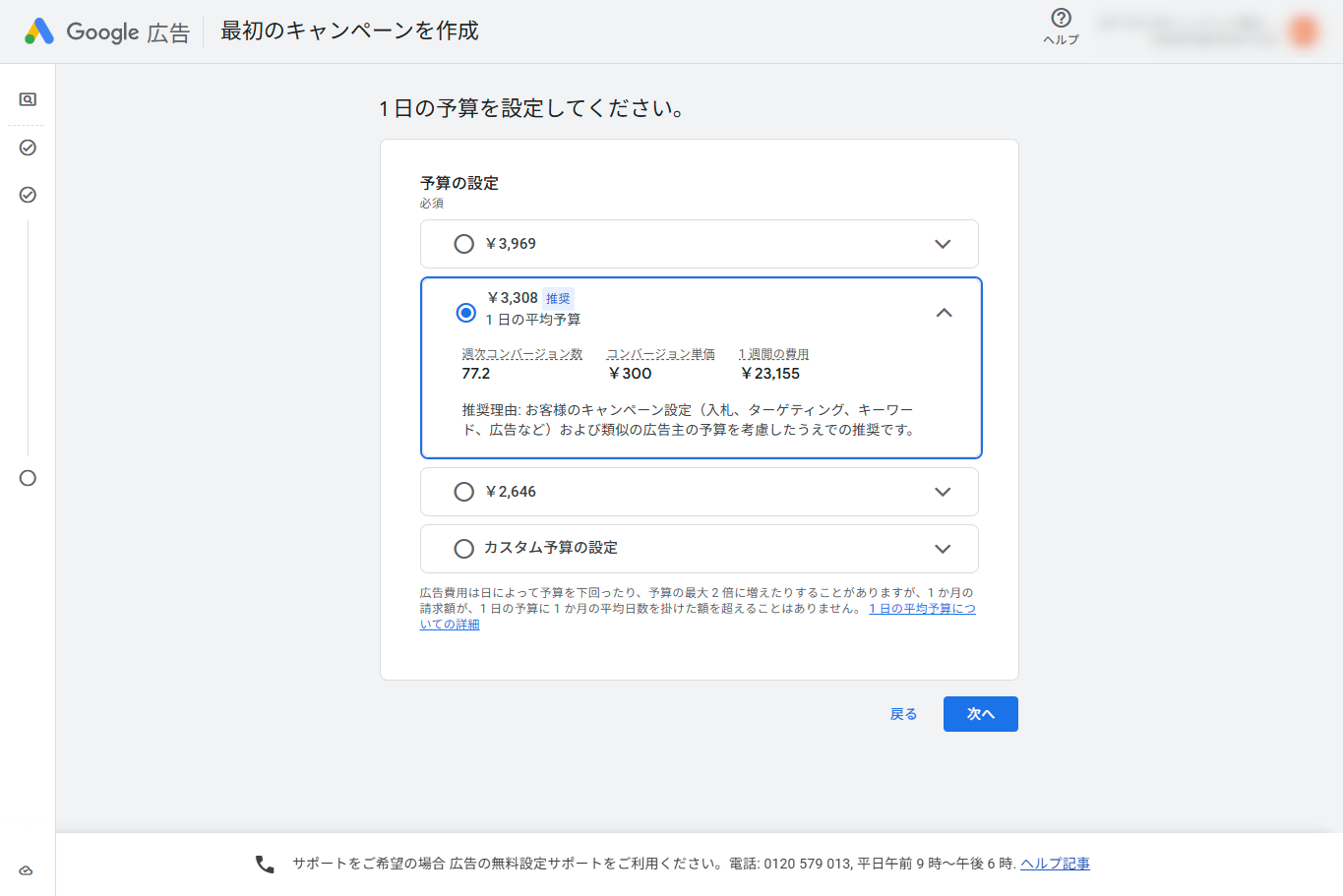Select the ¥3,969 budget radio button
Screen dimensions: 1343x896
(463, 244)
